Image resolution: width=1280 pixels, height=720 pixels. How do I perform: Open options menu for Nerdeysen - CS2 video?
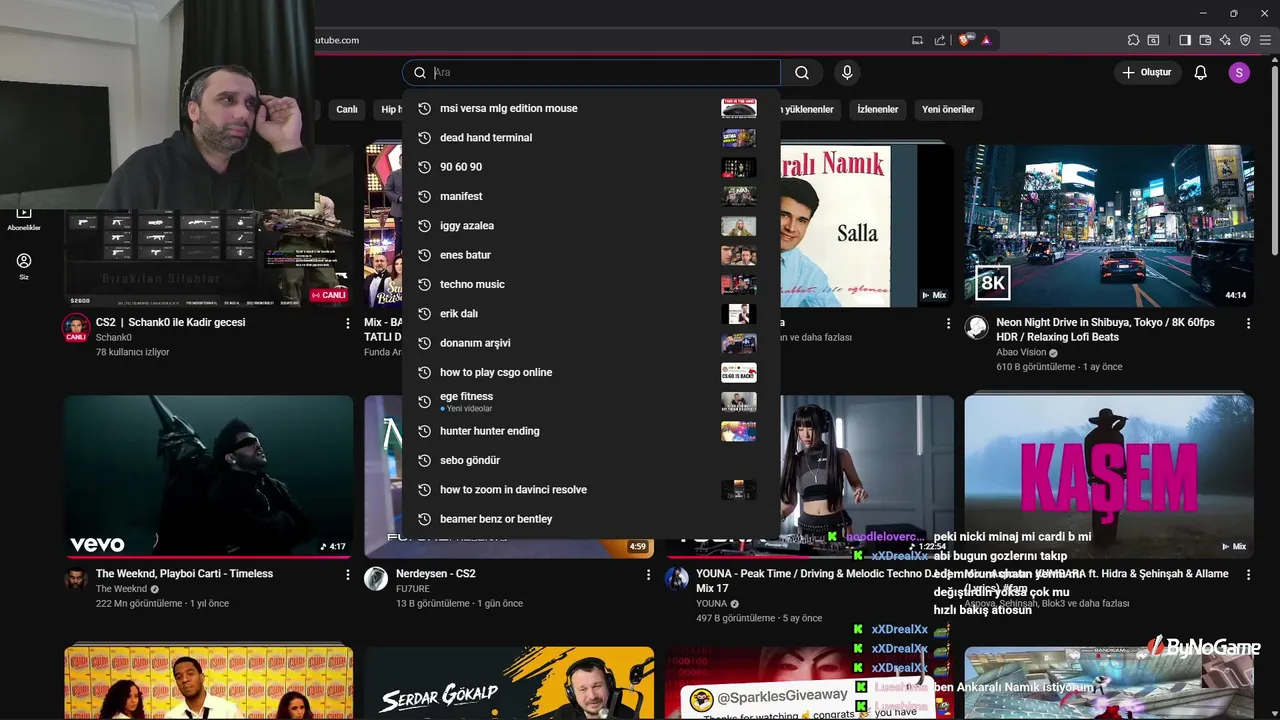click(x=648, y=575)
